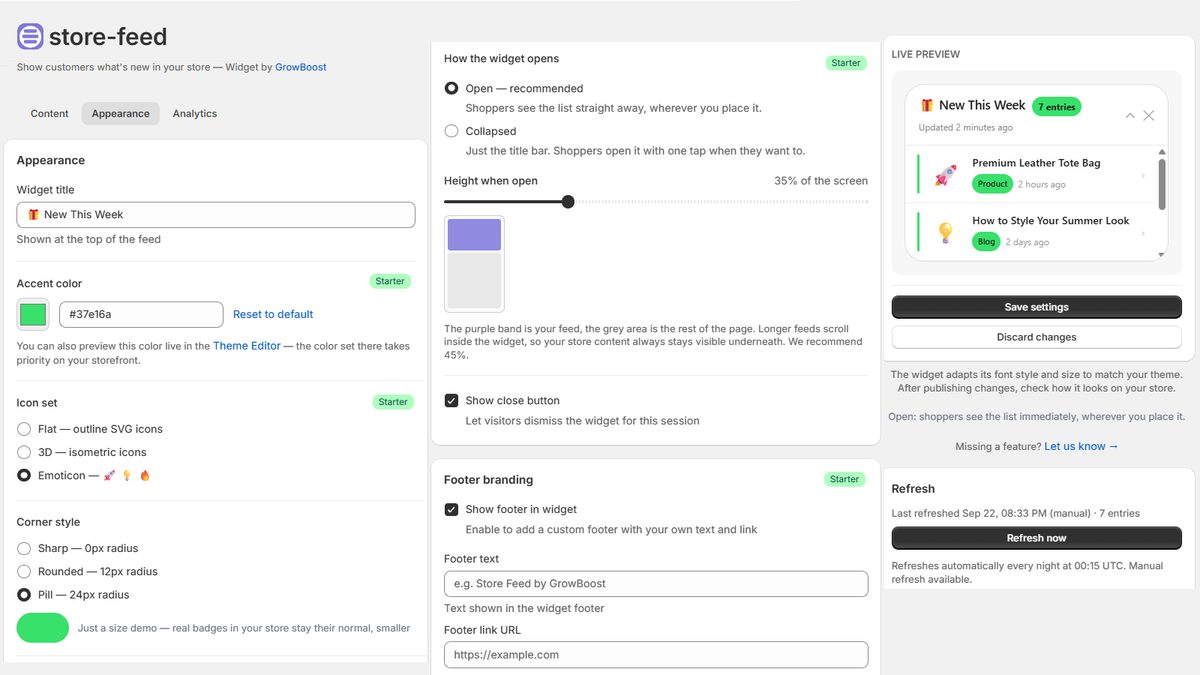Click the LIVE PREVIEW heading
The image size is (1200, 675).
(x=926, y=54)
